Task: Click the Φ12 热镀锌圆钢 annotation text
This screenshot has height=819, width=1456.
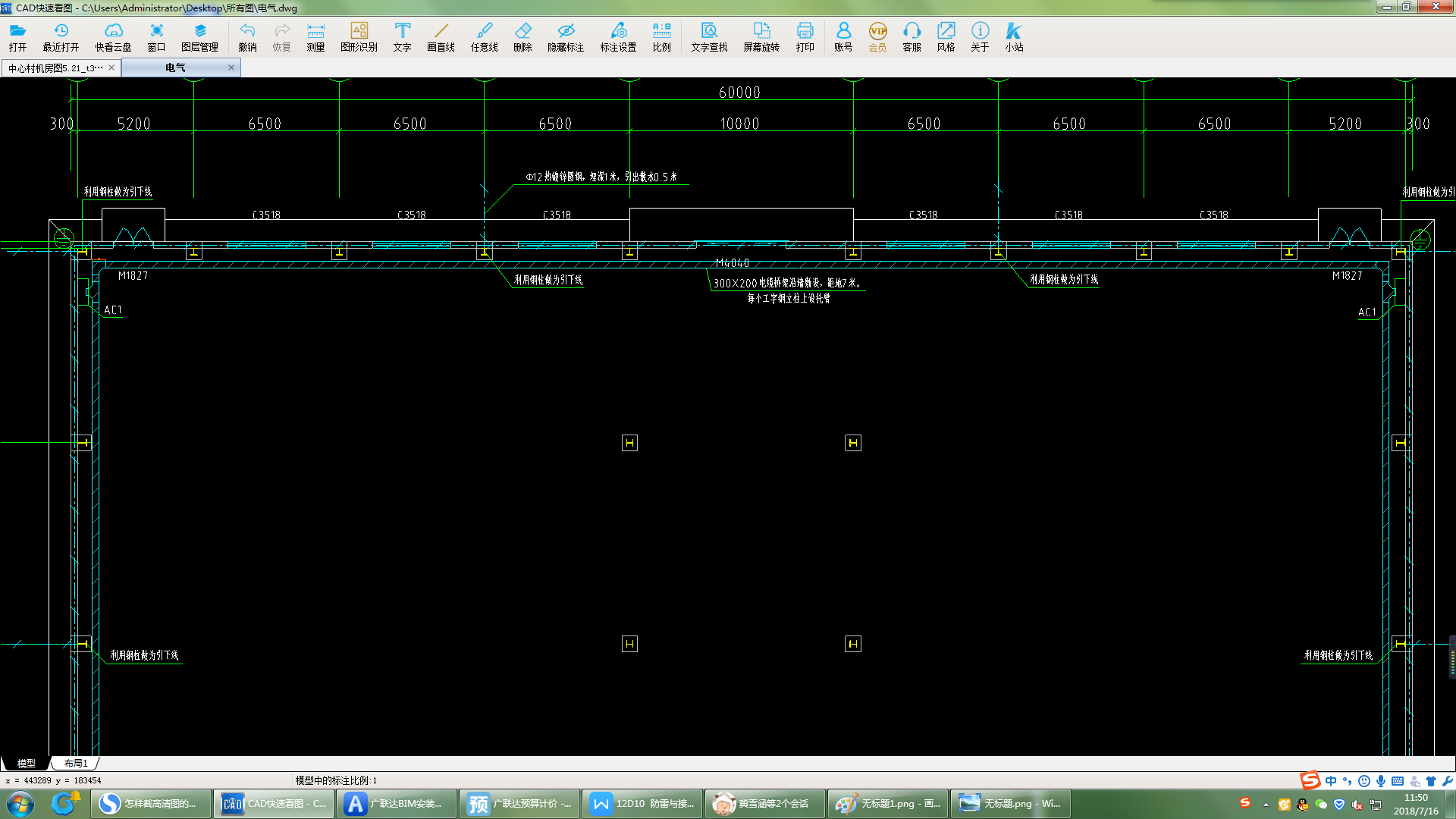Action: (601, 177)
